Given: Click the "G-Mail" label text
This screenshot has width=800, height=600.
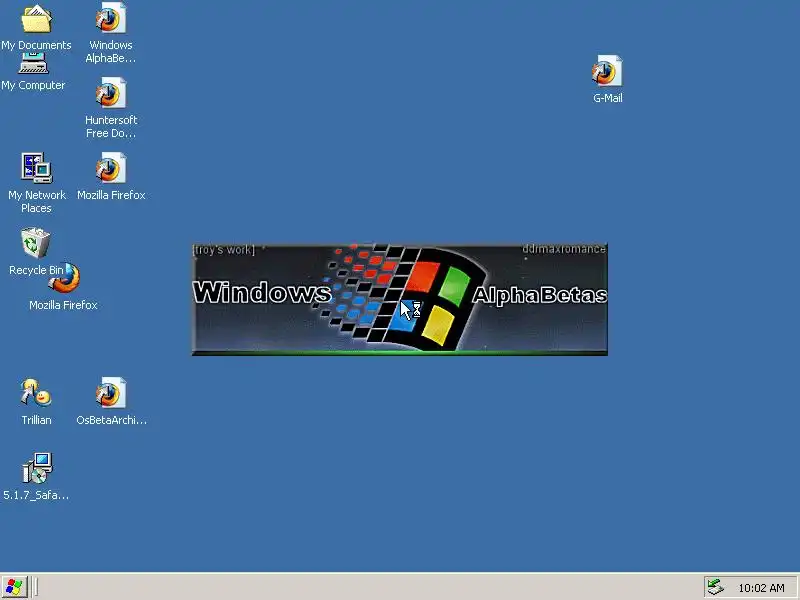Looking at the screenshot, I should 608,98.
